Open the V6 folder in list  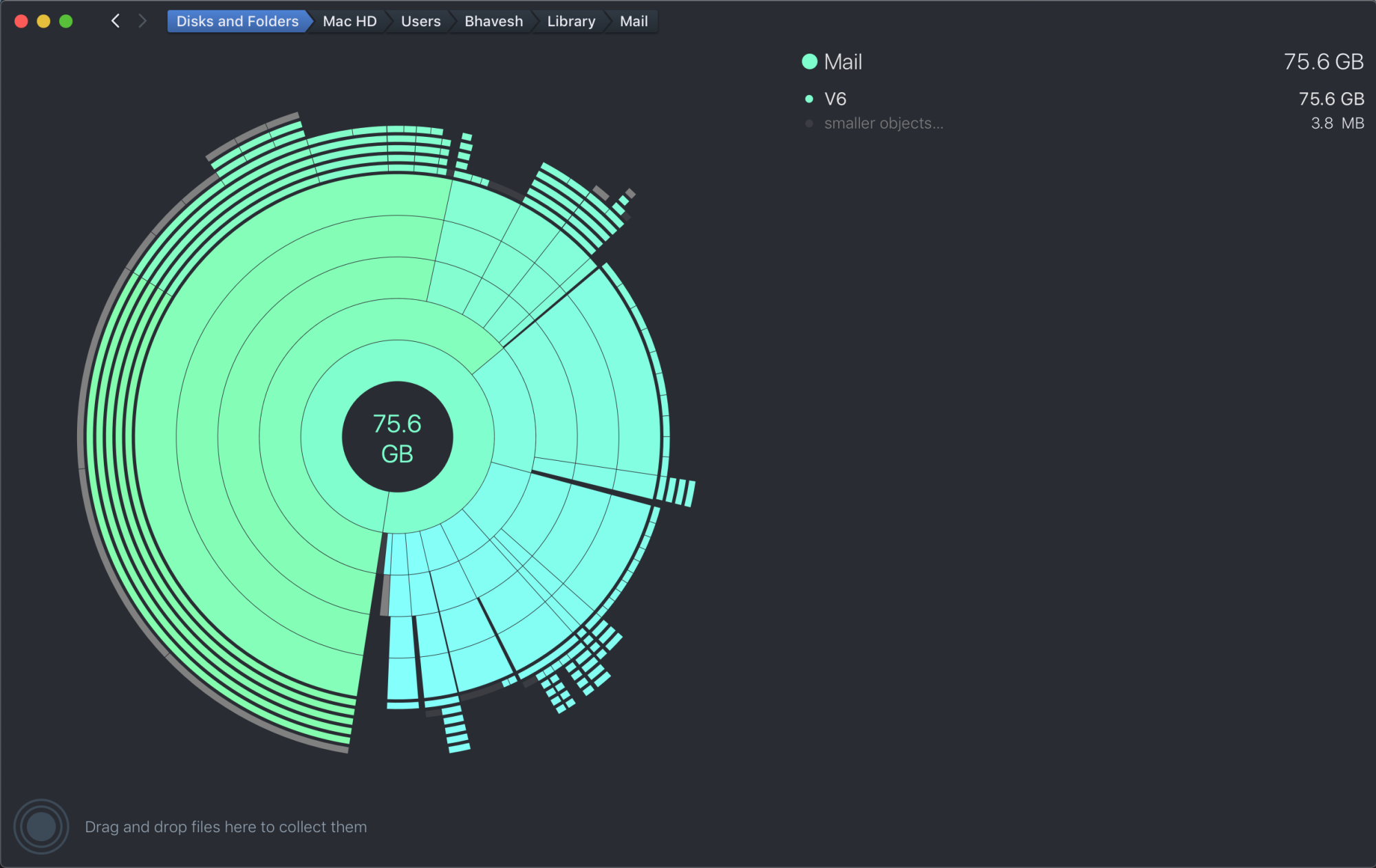coord(835,99)
